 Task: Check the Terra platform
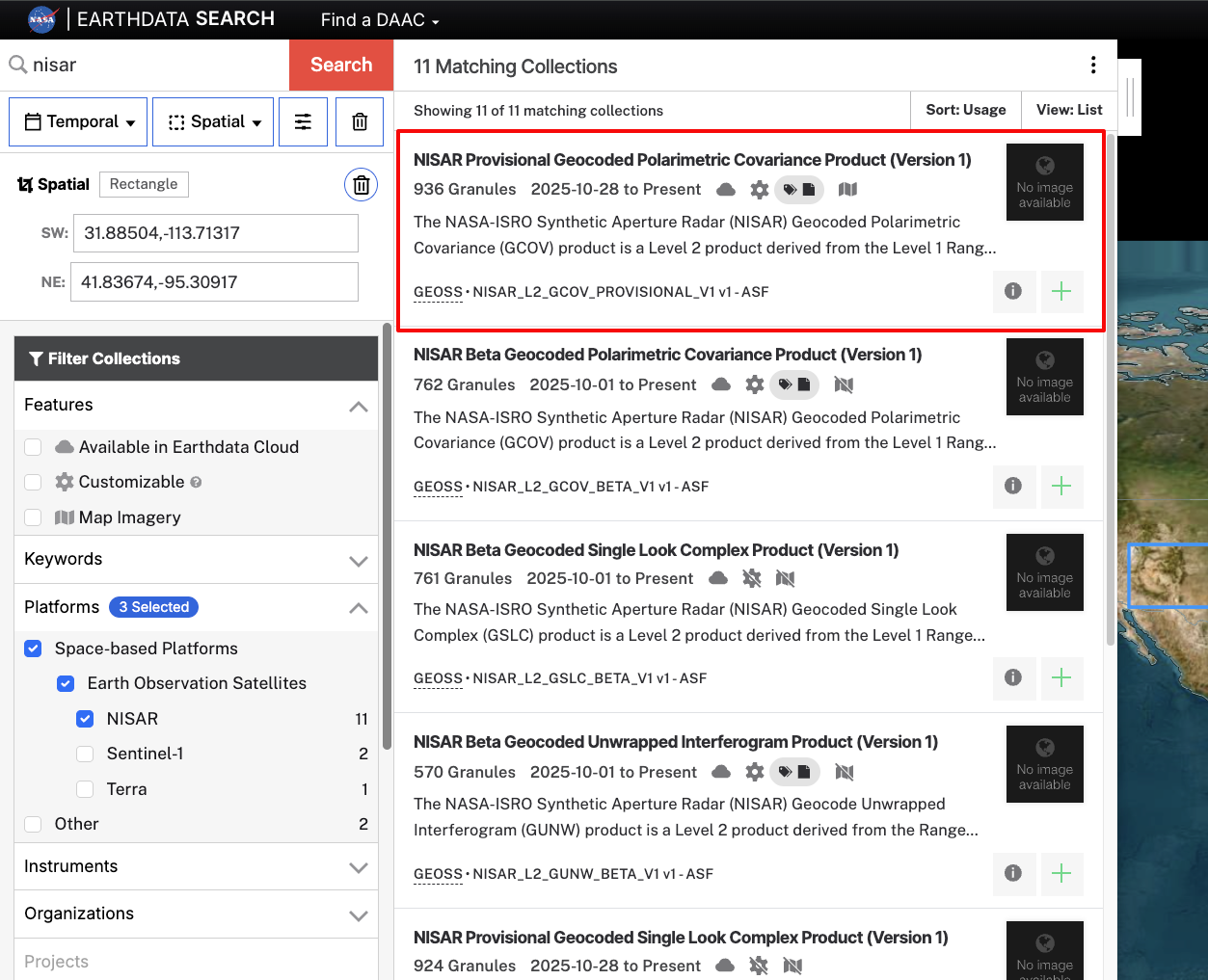click(x=85, y=789)
